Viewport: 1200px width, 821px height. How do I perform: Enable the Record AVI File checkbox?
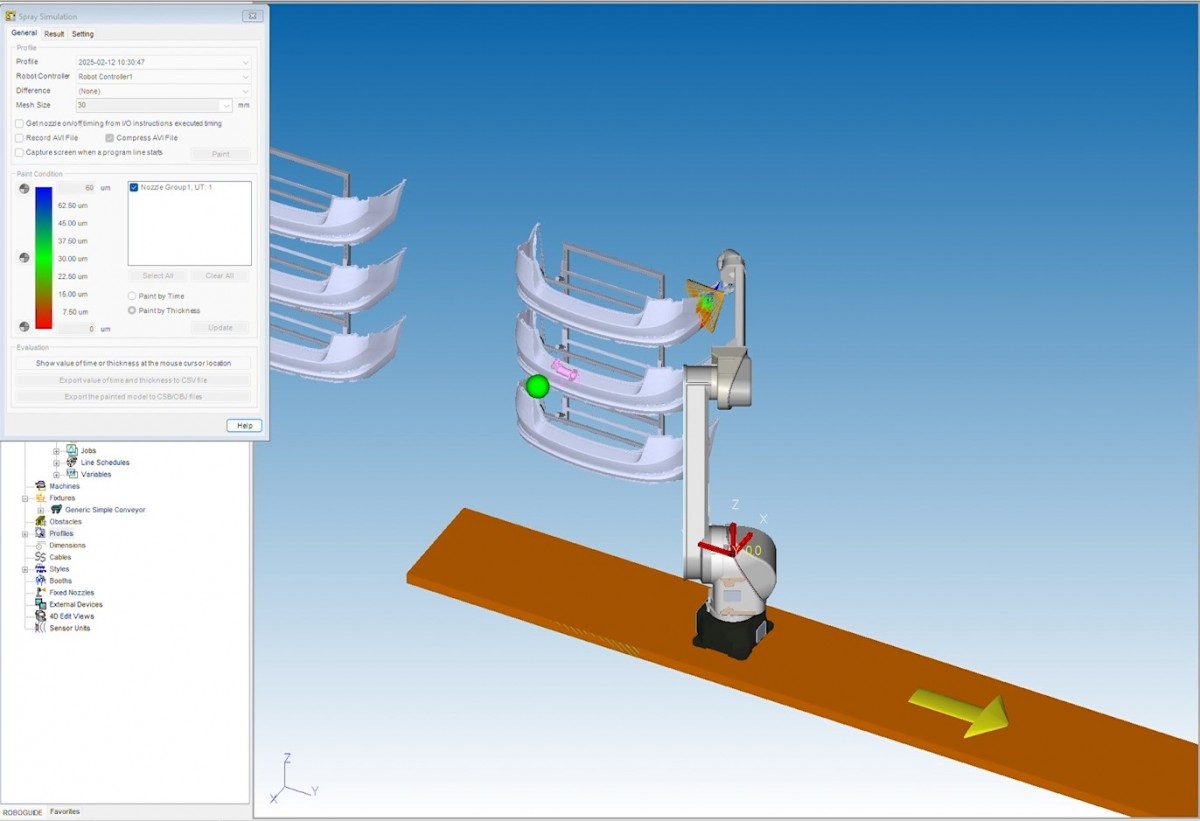19,138
